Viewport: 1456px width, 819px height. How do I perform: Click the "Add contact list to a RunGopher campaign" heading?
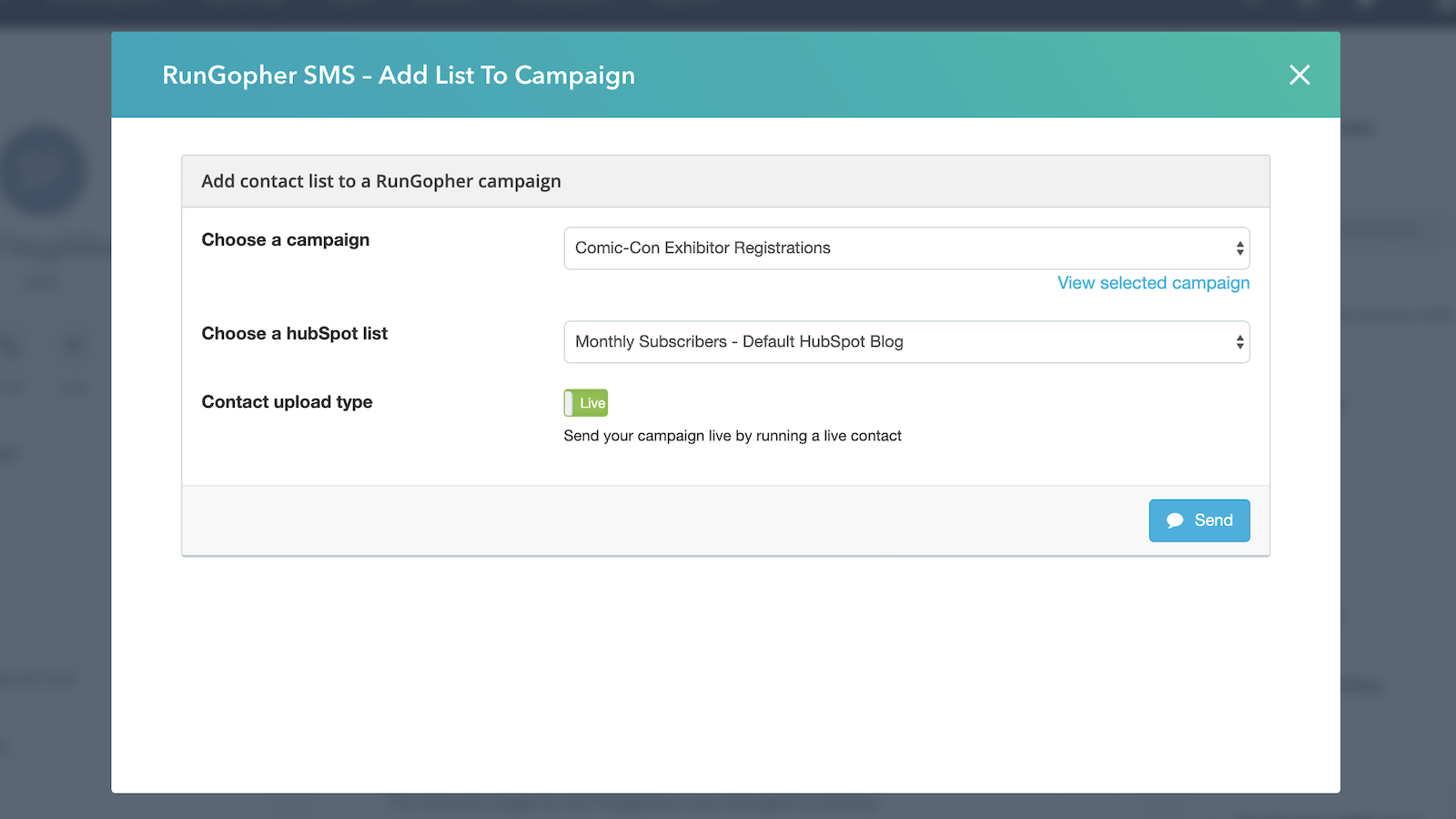[381, 181]
